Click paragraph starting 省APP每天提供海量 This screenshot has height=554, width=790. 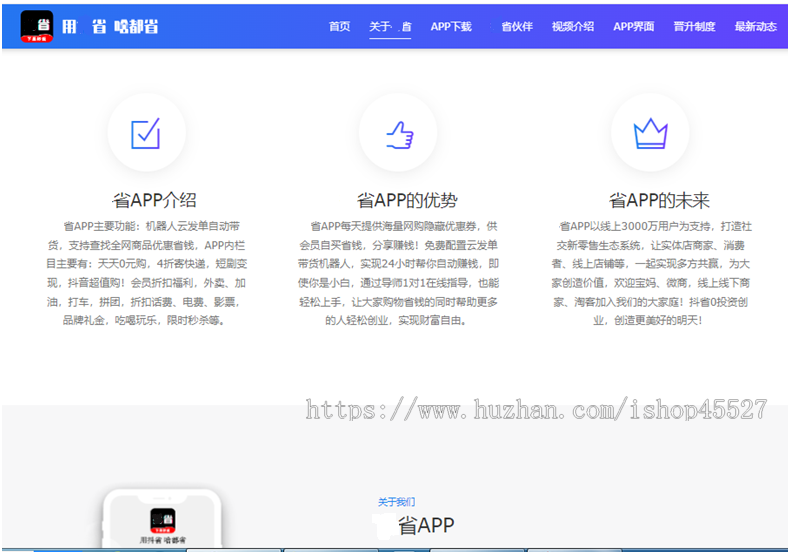[398, 273]
